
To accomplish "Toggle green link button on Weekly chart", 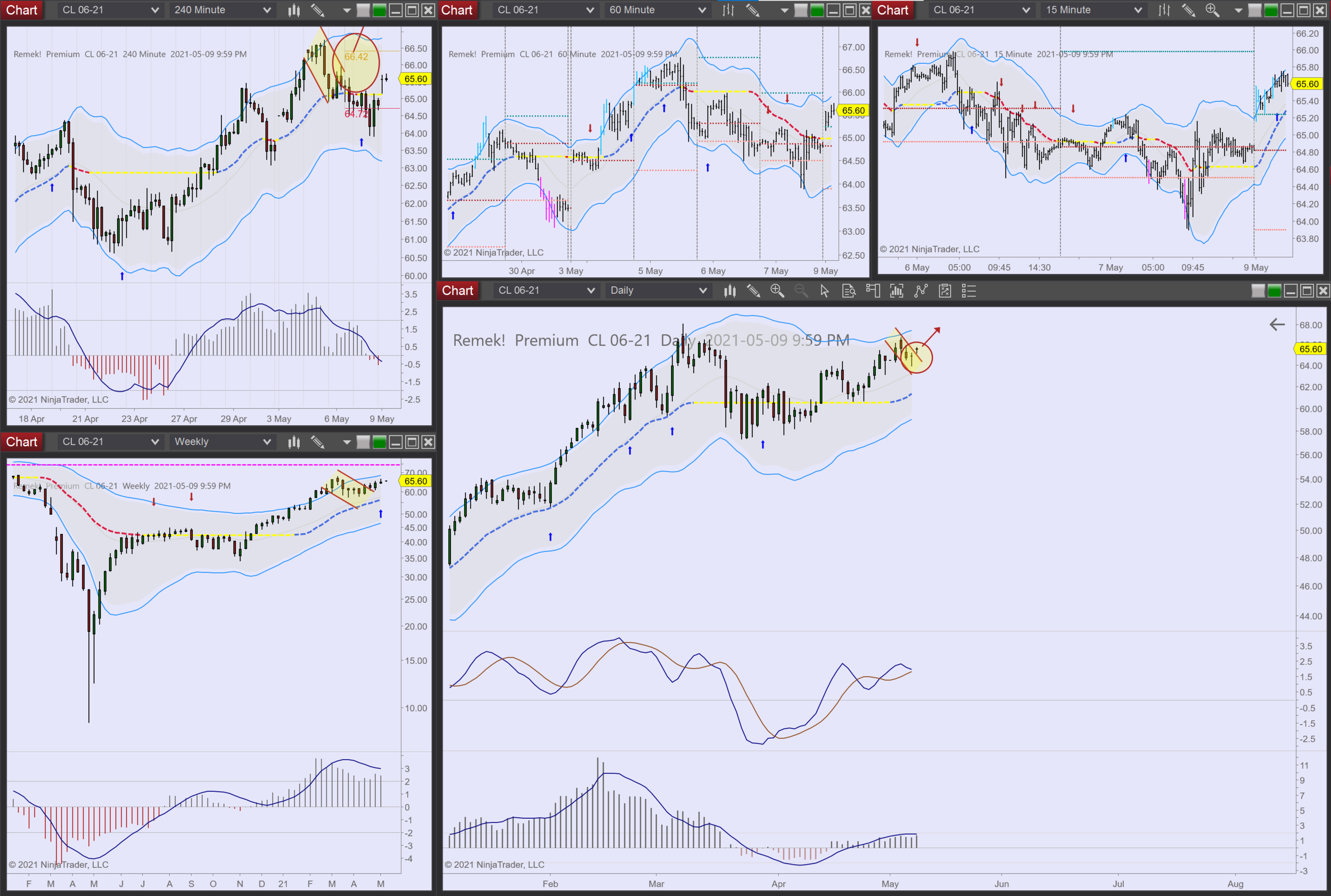I will pos(379,442).
